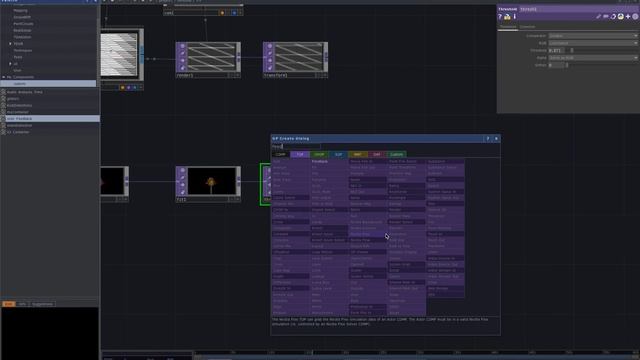Image resolution: width=640 pixels, height=360 pixels.
Task: Select the render1 node viewer thumbnail
Action: [211, 57]
